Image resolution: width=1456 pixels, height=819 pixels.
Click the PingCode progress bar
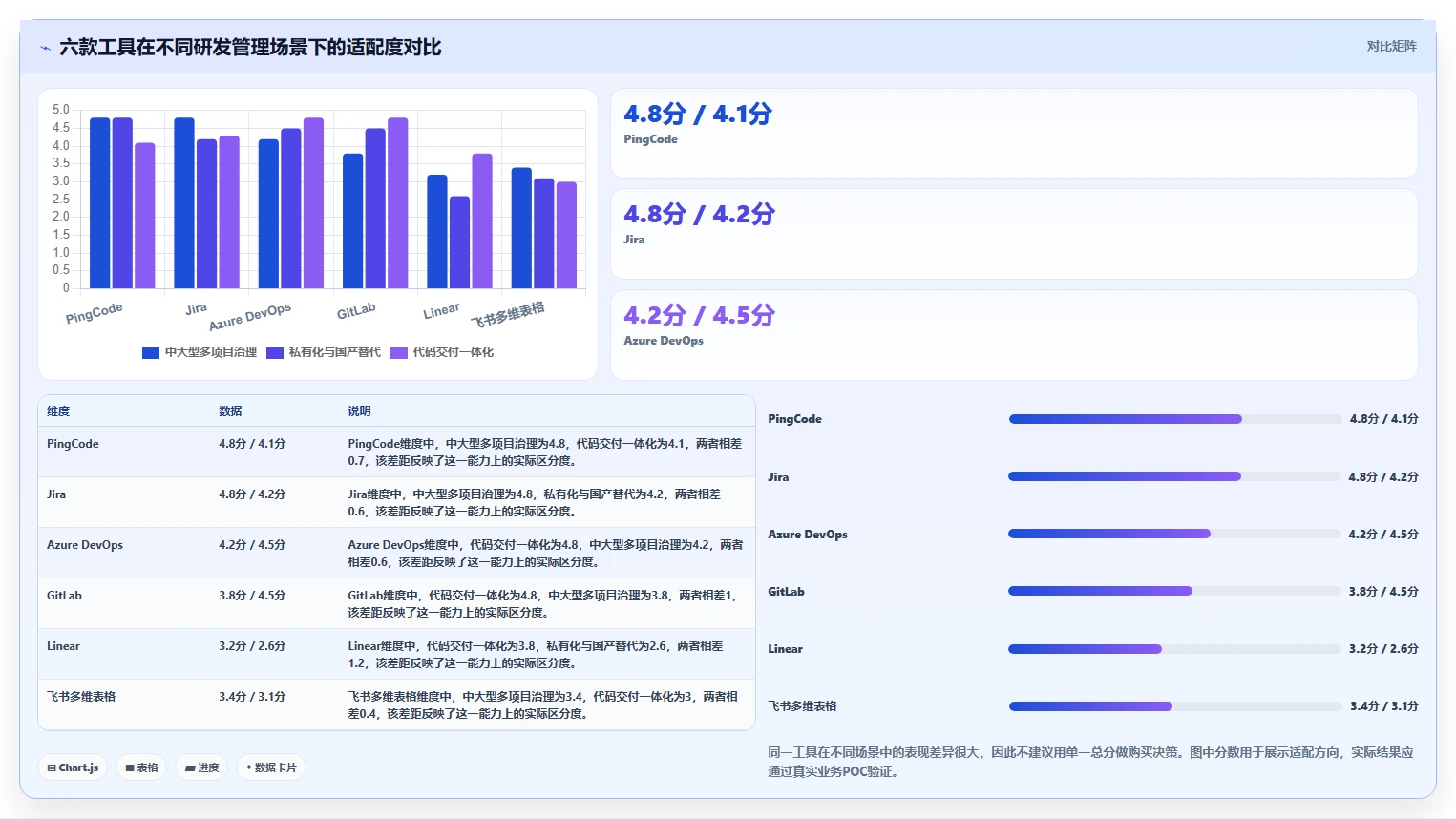point(1175,419)
